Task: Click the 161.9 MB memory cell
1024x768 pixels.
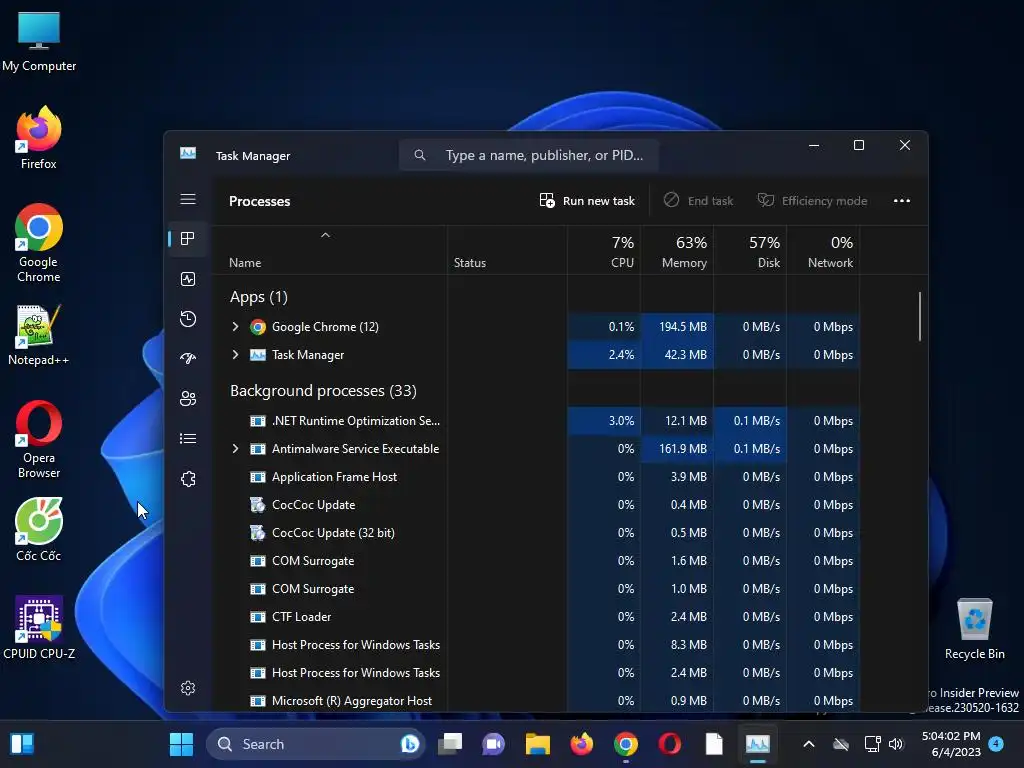Action: pos(677,449)
